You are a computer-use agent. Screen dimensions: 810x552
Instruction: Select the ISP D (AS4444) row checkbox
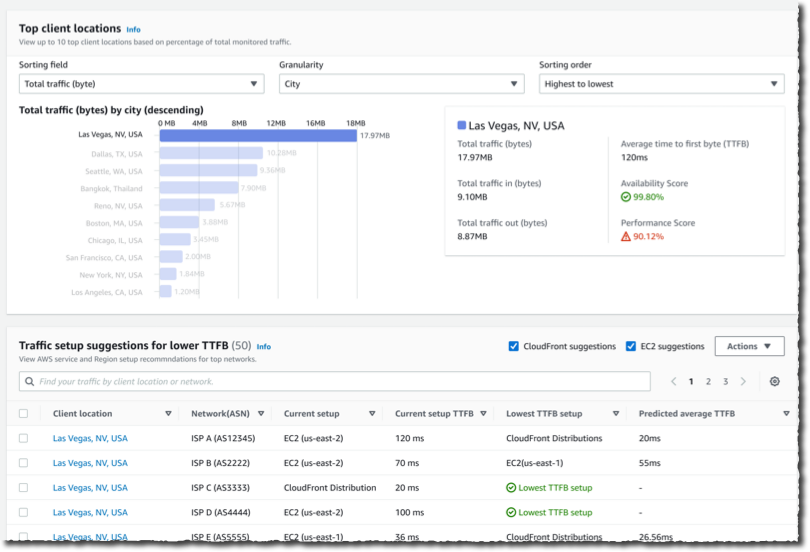pyautogui.click(x=23, y=513)
